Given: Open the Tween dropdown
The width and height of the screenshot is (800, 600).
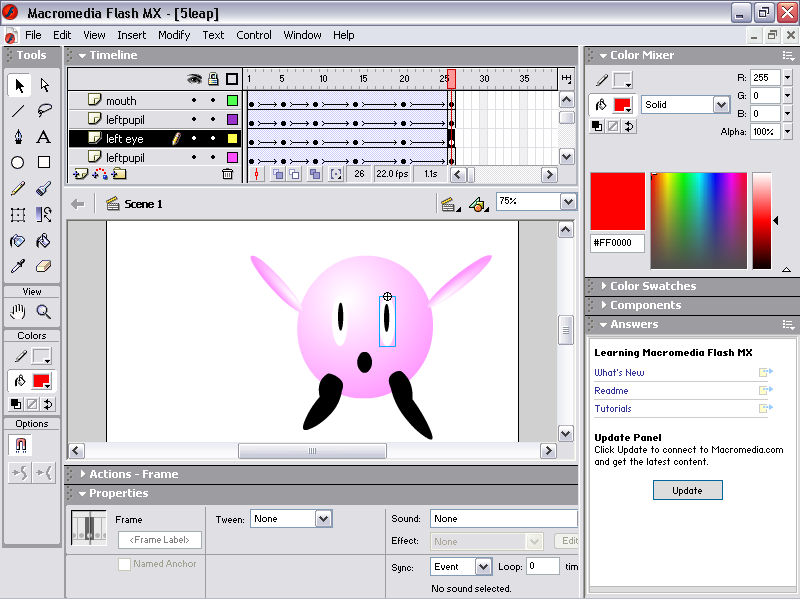Looking at the screenshot, I should pos(323,519).
